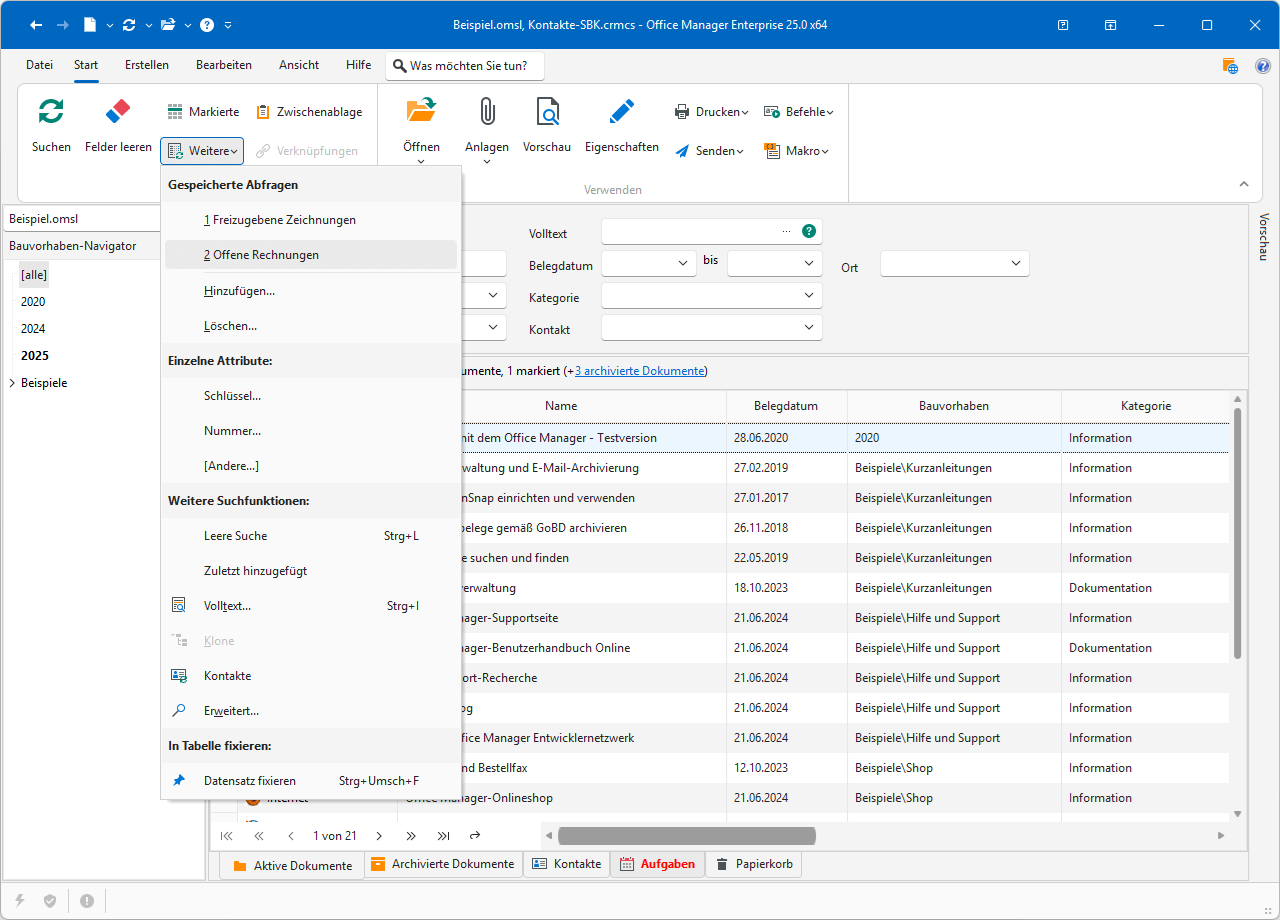
Task: Open the Erstellen ribbon tab
Action: (x=147, y=65)
